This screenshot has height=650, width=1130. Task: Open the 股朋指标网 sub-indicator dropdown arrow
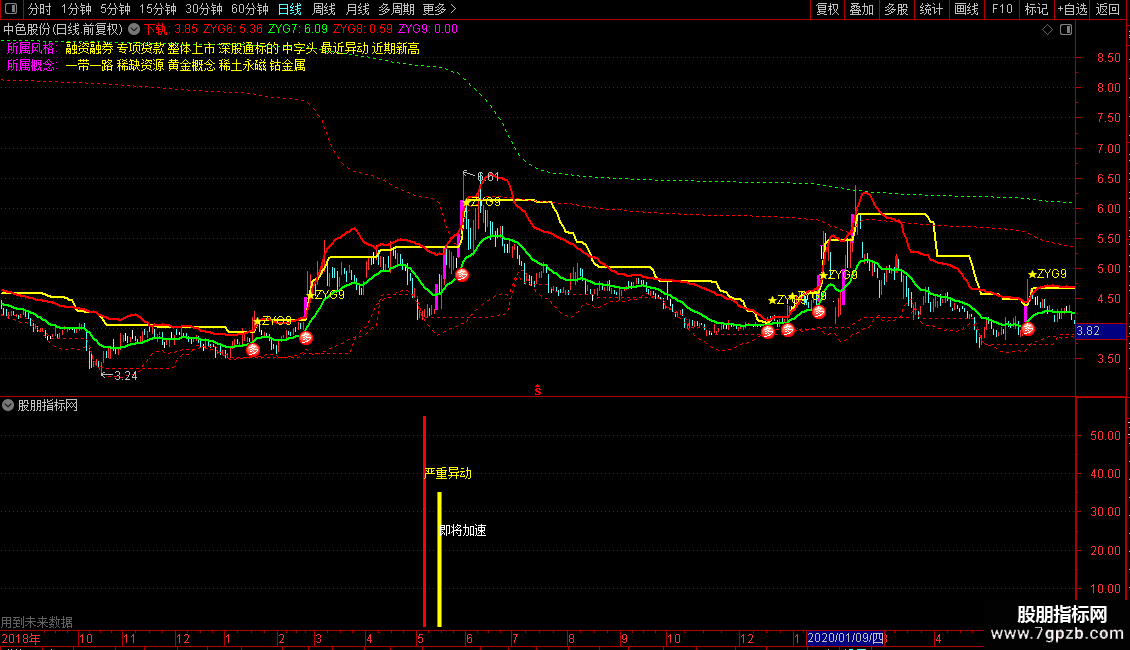[x=8, y=406]
